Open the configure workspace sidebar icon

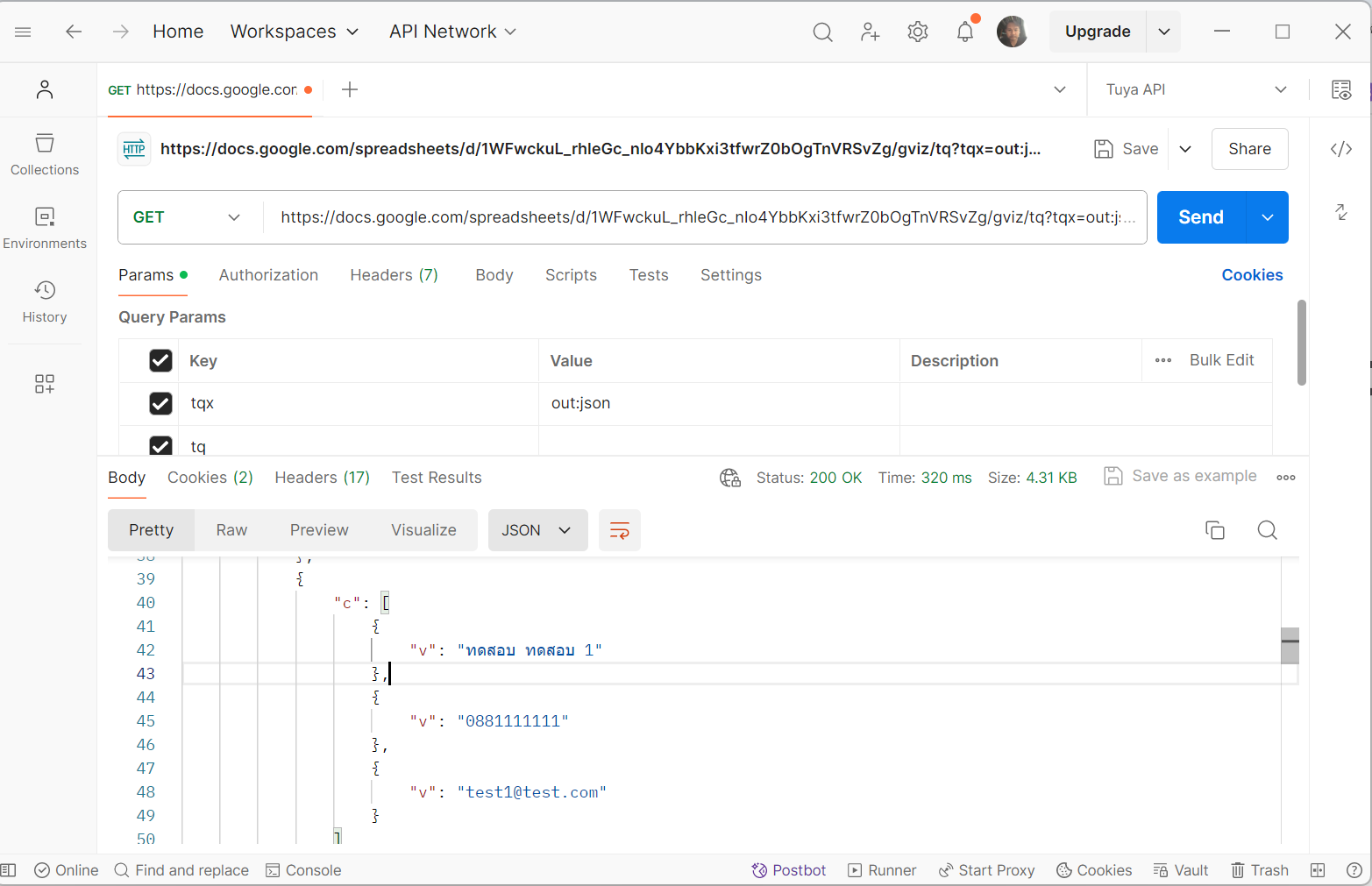(x=45, y=384)
